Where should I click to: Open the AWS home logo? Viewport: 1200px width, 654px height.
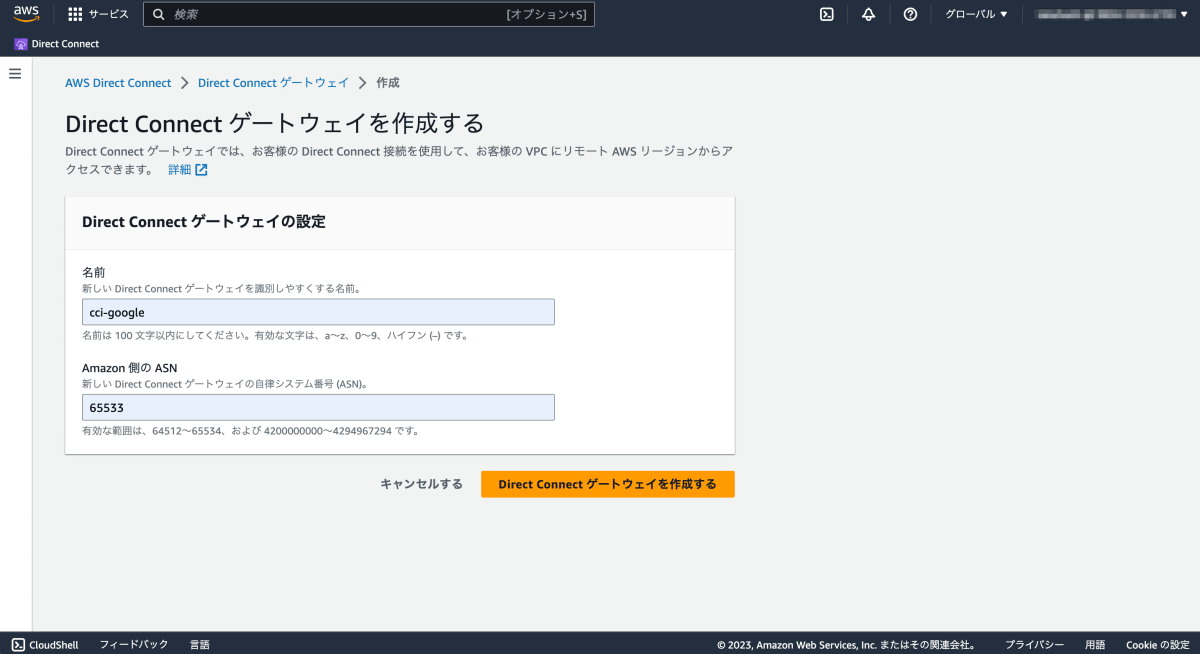[26, 14]
